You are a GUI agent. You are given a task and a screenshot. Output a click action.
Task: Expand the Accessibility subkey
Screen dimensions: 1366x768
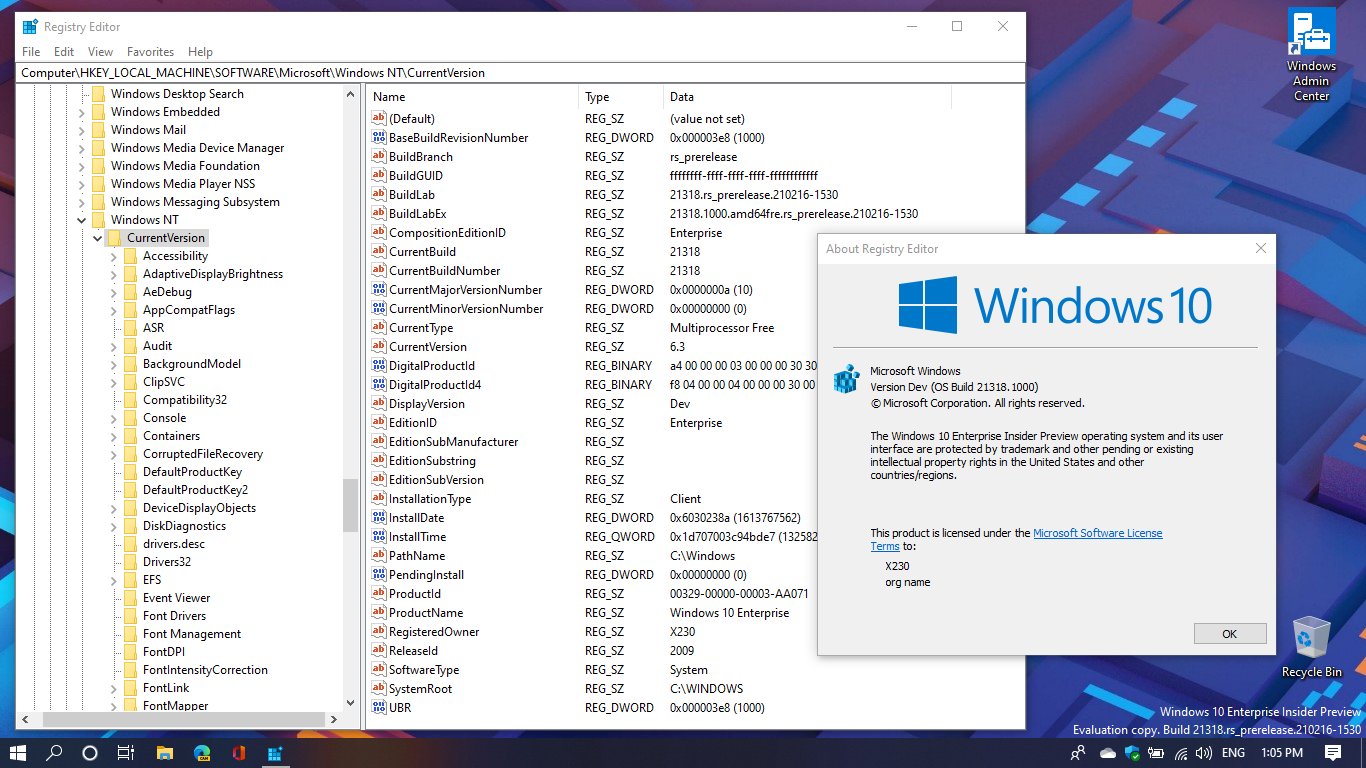(114, 256)
